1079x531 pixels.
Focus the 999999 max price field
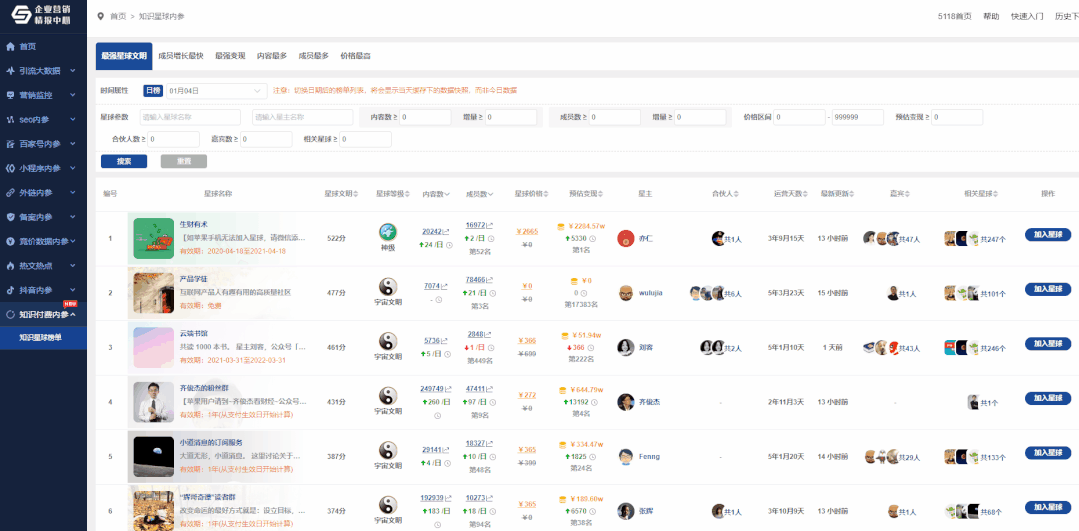(x=857, y=118)
